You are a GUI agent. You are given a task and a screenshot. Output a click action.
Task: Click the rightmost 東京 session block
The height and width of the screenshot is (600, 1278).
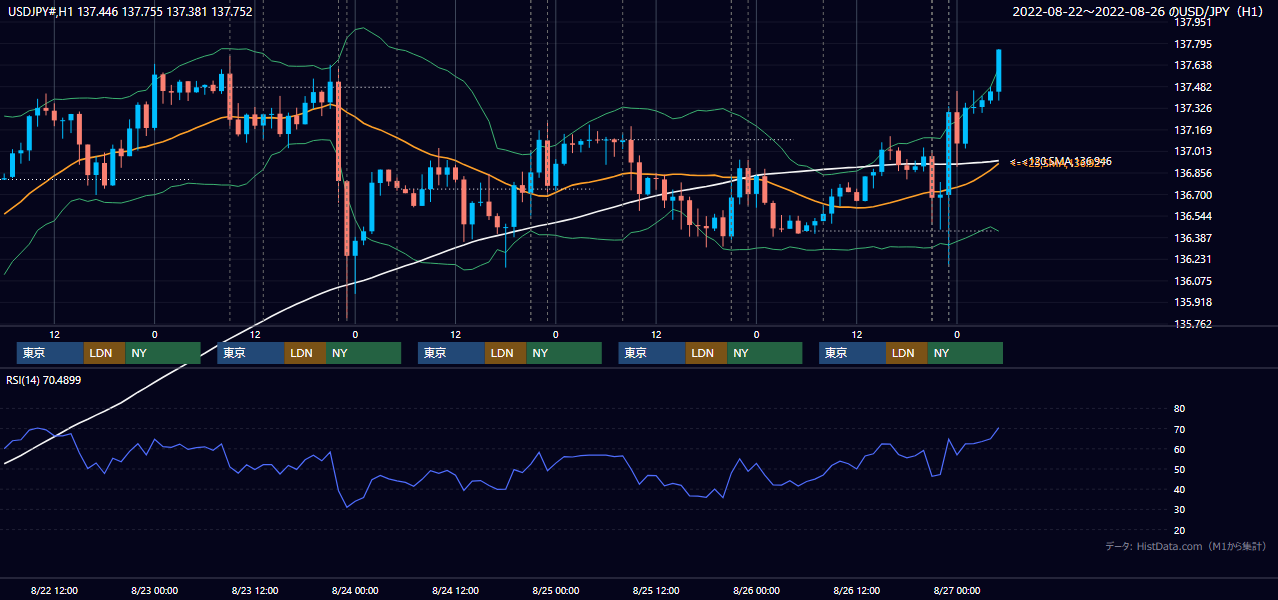[x=852, y=353]
